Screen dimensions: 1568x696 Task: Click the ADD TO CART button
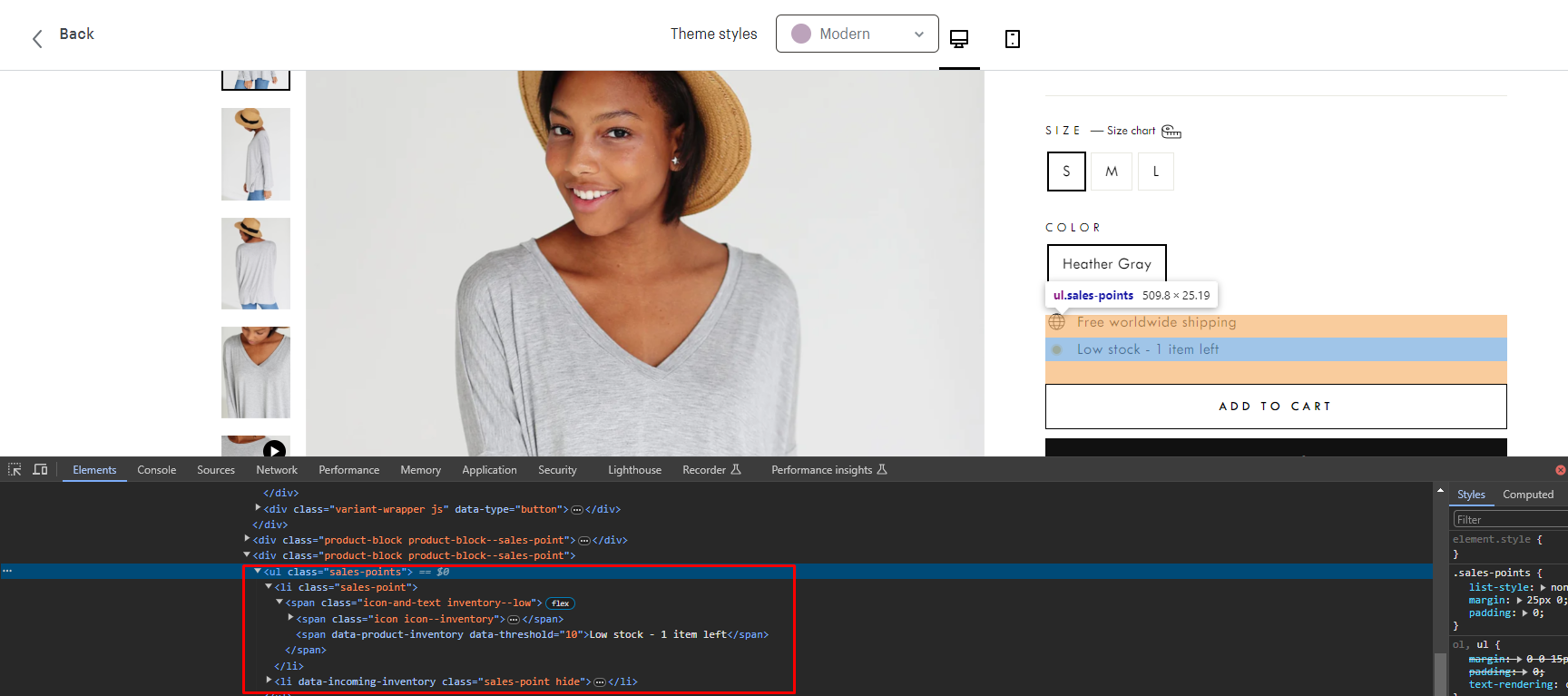point(1276,407)
